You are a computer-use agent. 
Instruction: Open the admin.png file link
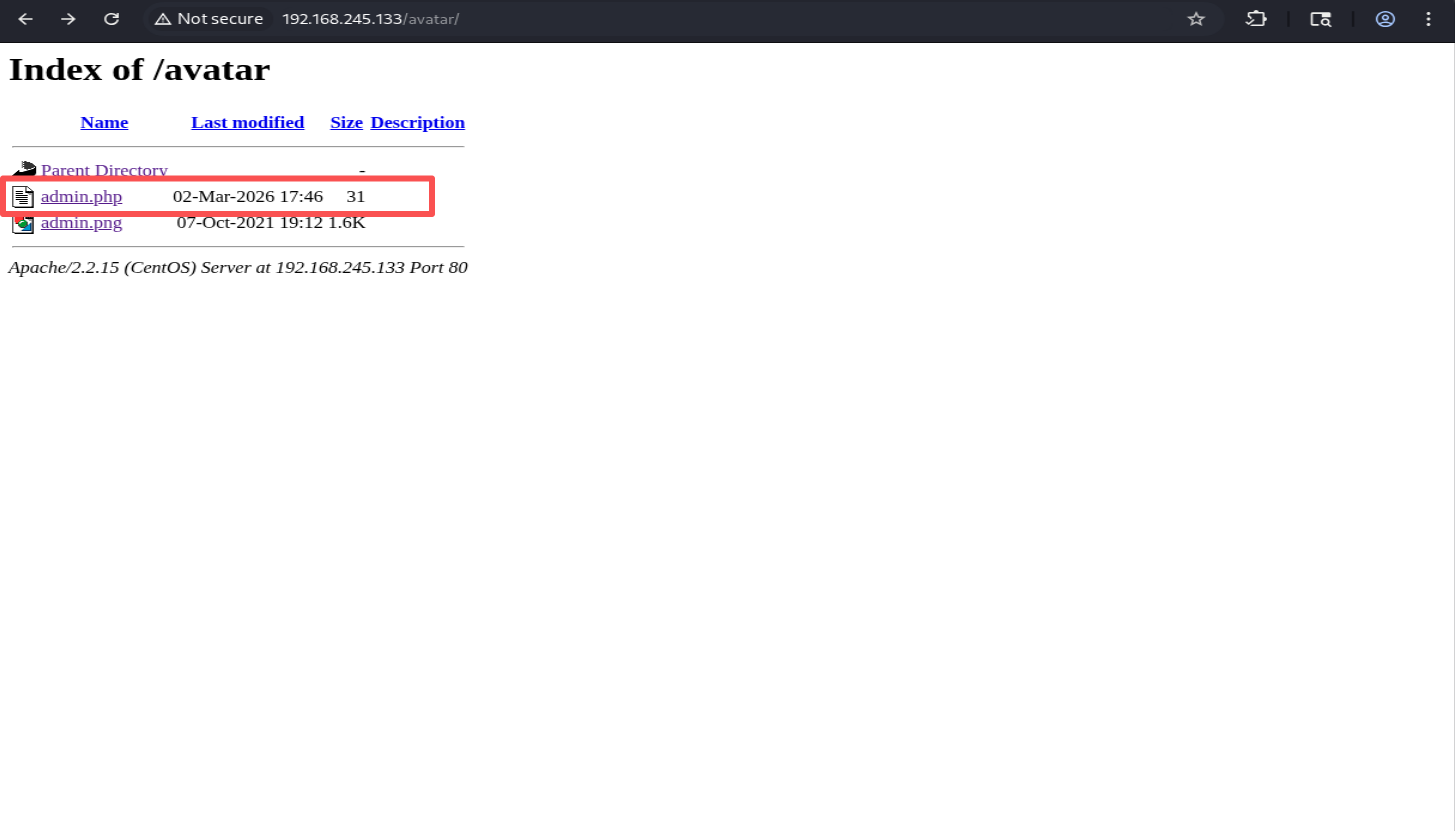81,222
